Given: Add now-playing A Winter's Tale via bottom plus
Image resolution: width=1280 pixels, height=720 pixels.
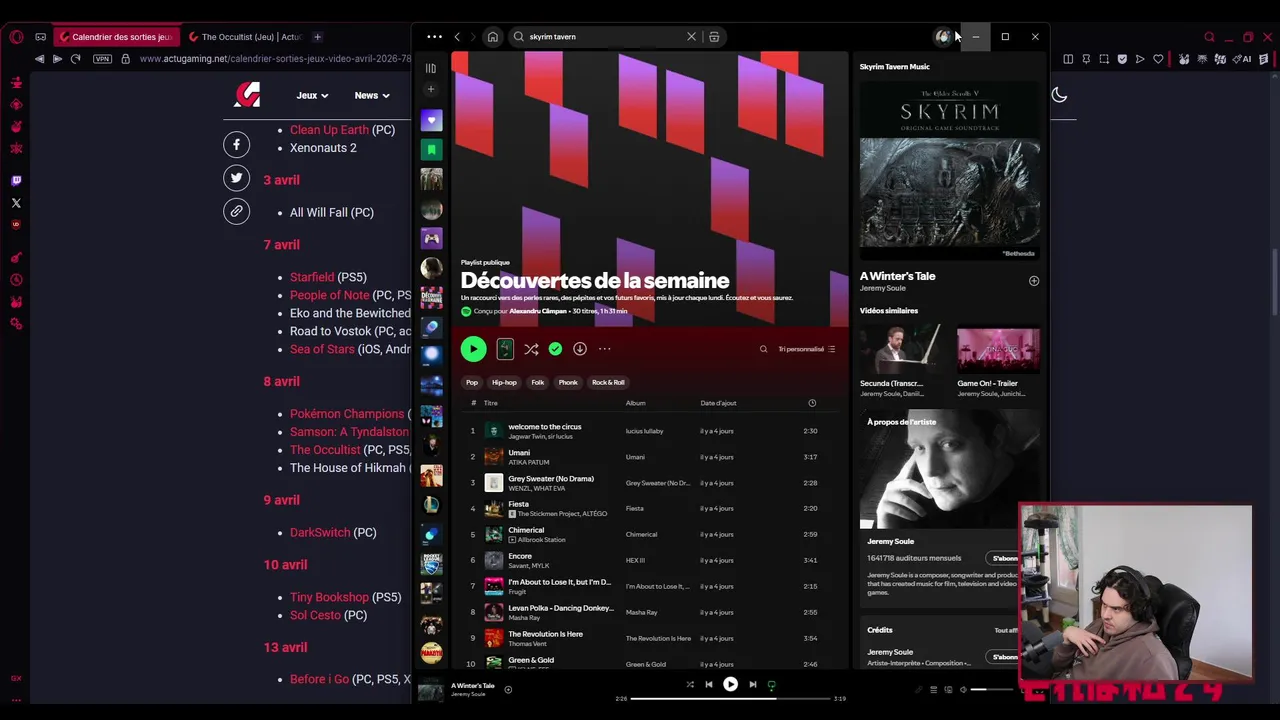Looking at the screenshot, I should tap(508, 689).
